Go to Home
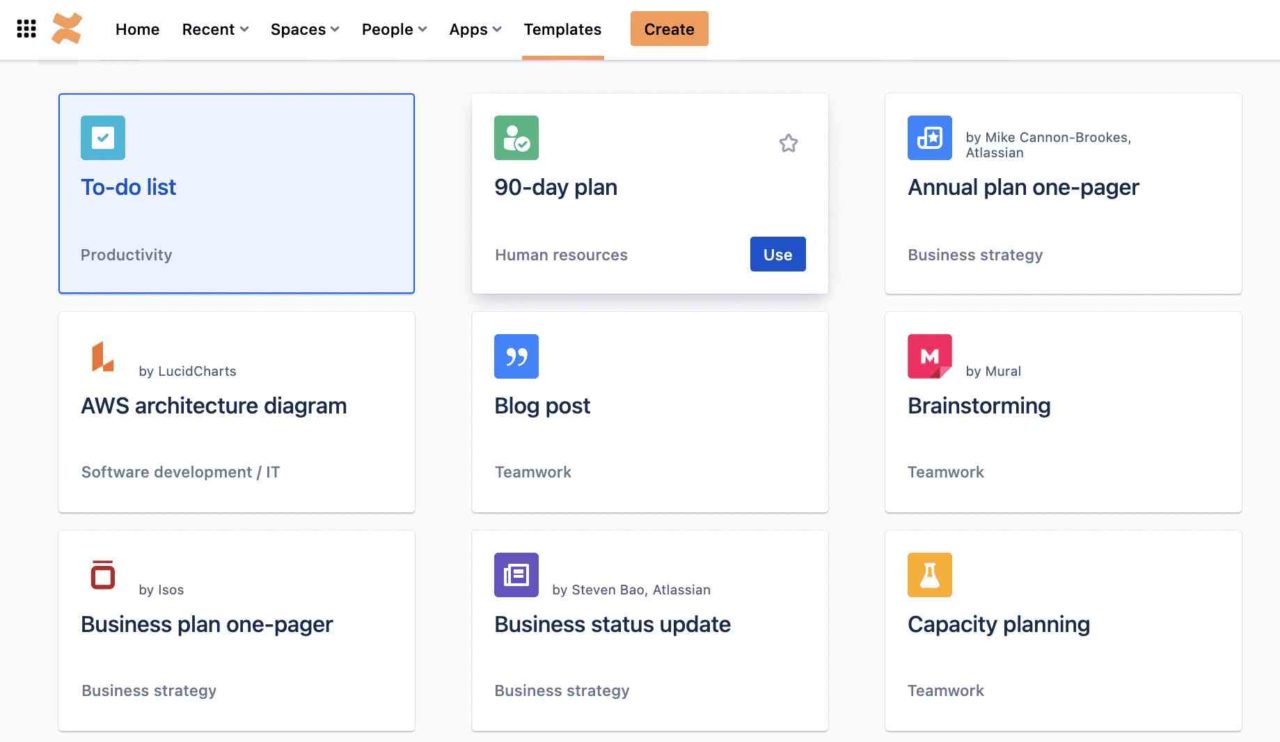Image resolution: width=1280 pixels, height=742 pixels. [136, 29]
